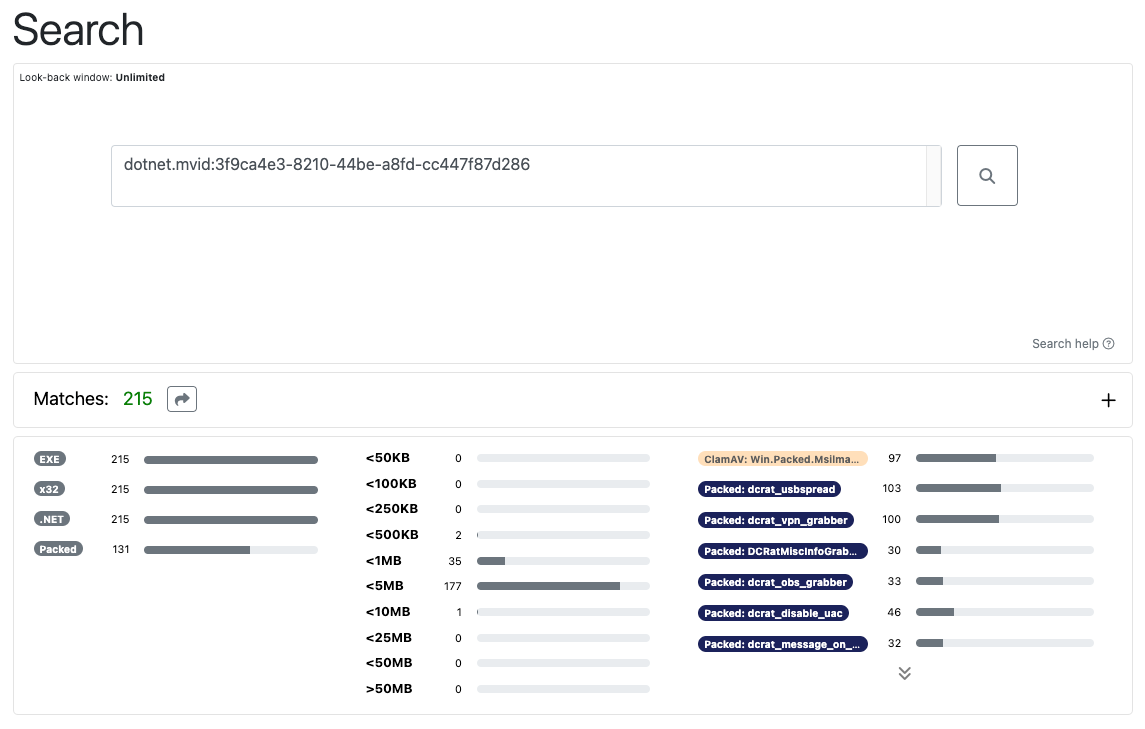Select Packed: DCRatMiscInfoGrab tag
This screenshot has width=1145, height=729.
coord(782,551)
